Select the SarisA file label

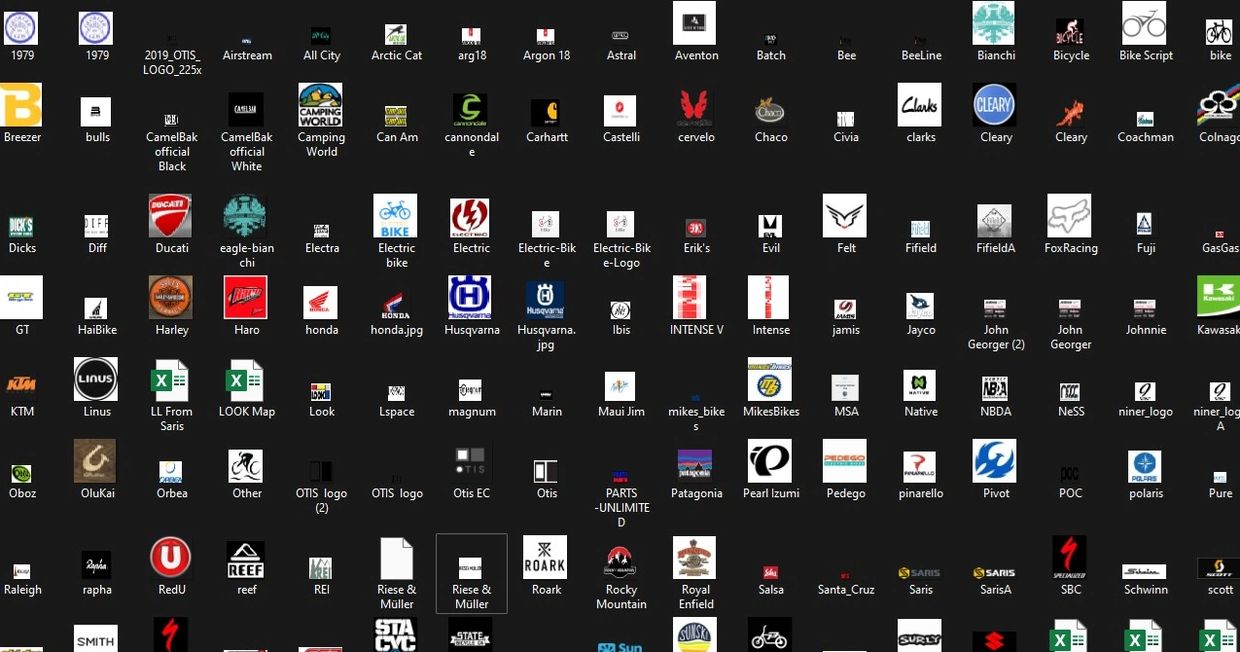click(x=996, y=590)
